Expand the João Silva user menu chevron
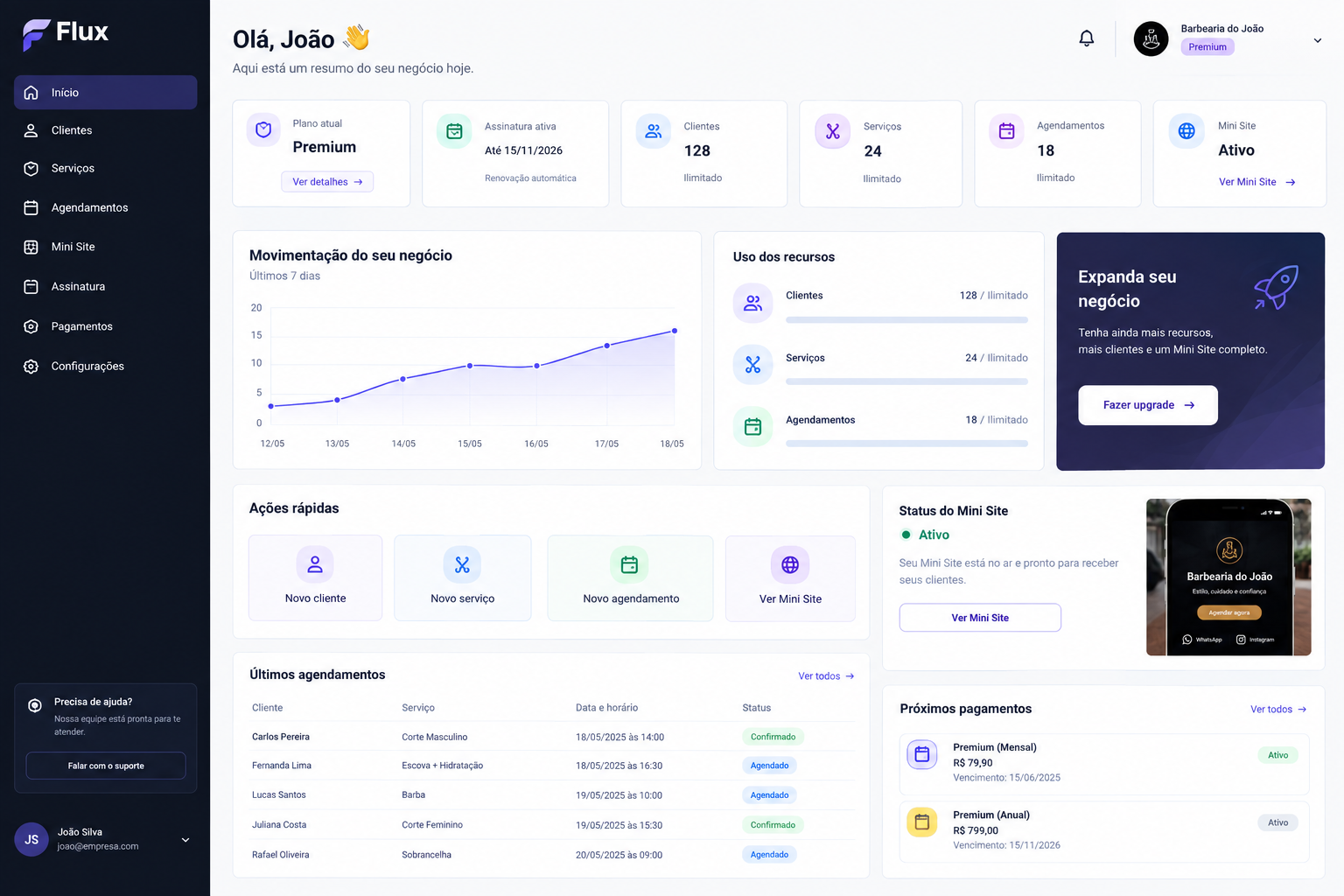 tap(185, 840)
